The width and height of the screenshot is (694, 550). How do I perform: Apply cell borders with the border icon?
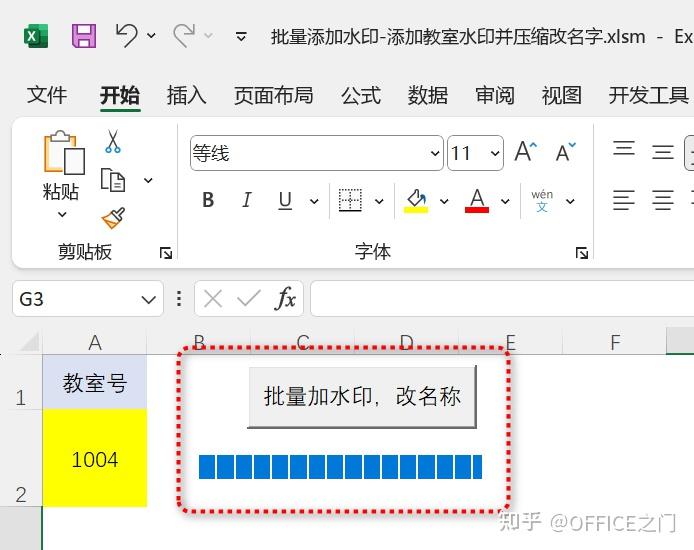pyautogui.click(x=350, y=200)
